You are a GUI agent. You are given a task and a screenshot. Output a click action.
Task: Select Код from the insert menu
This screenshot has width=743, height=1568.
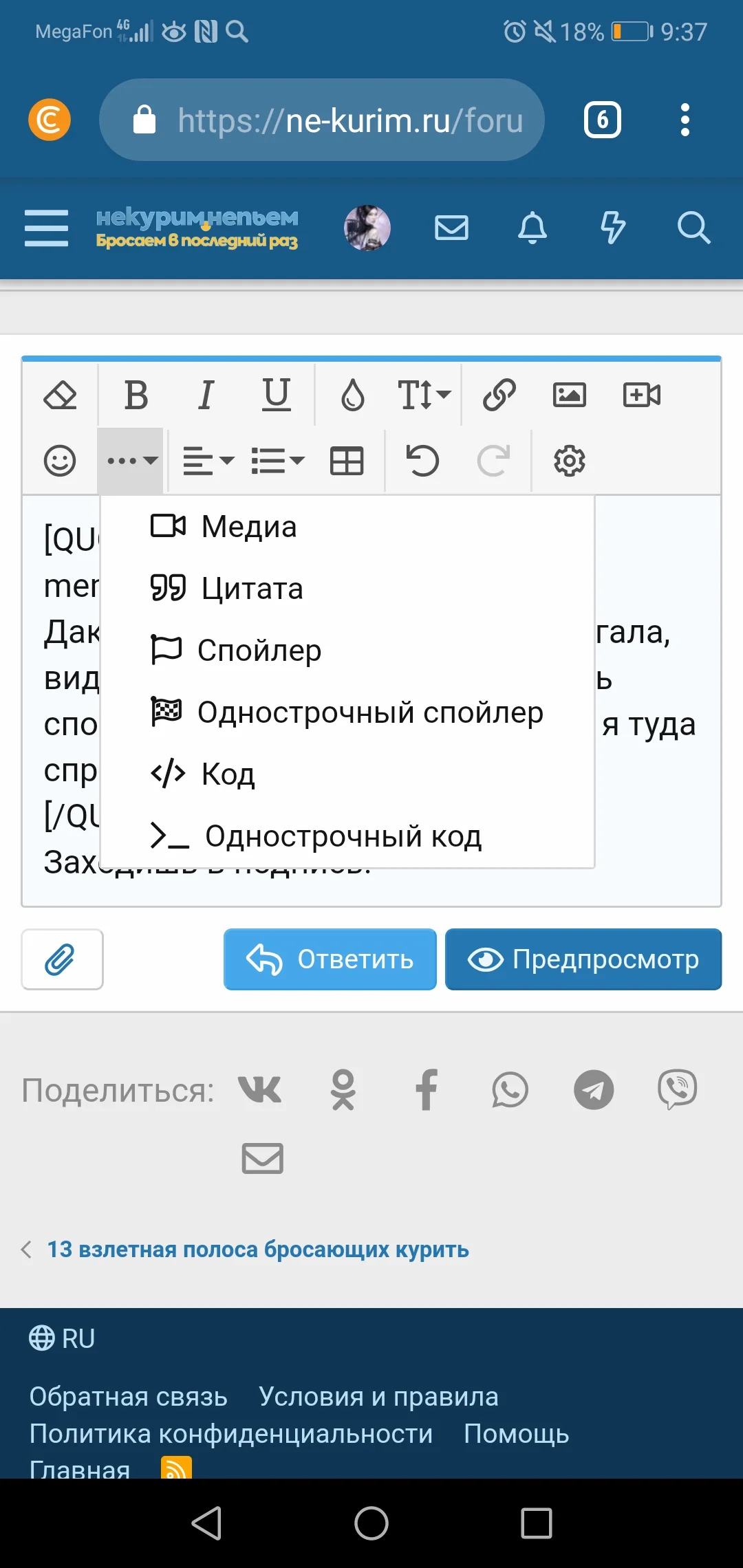[x=347, y=774]
